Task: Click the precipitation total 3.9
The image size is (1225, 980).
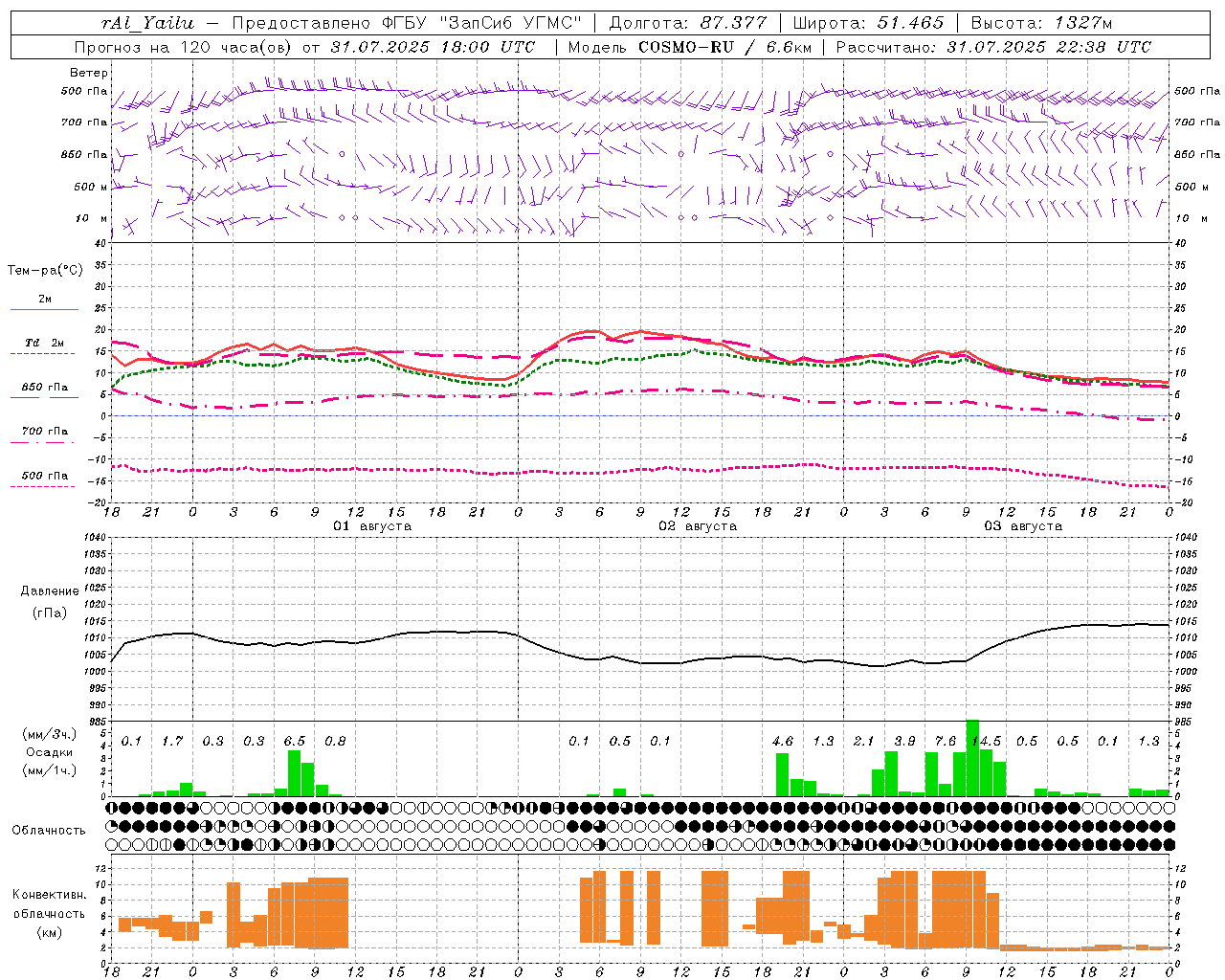Action: point(904,742)
